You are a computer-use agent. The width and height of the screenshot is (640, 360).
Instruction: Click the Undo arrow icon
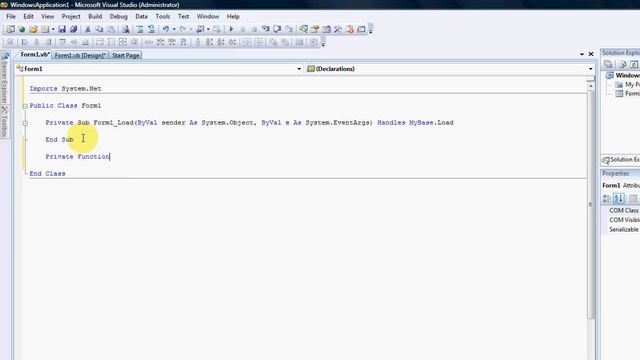pos(166,29)
